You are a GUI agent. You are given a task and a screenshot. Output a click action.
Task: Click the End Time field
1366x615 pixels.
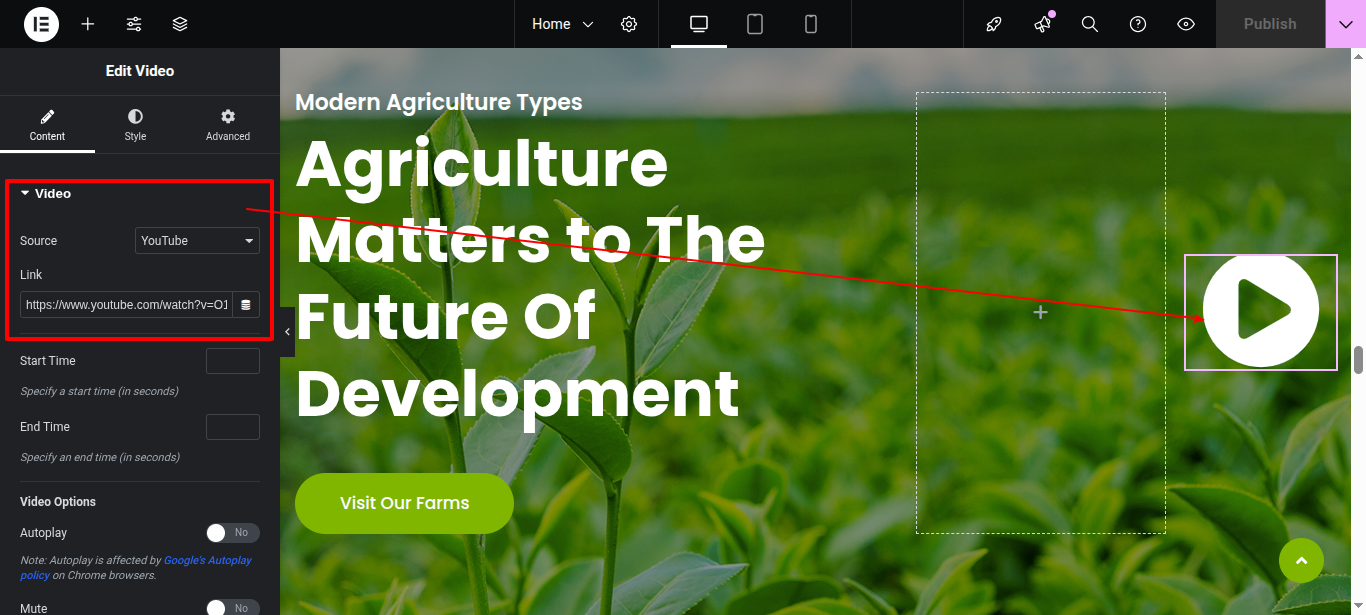tap(232, 427)
